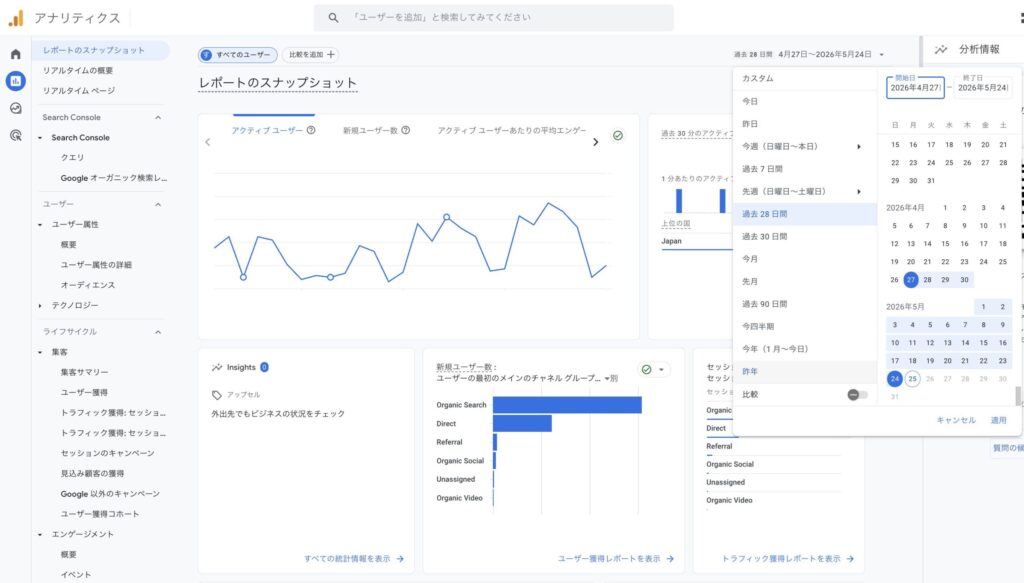The image size is (1024, 583).
Task: Open the date range dropdown arrow
Action: click(x=882, y=55)
